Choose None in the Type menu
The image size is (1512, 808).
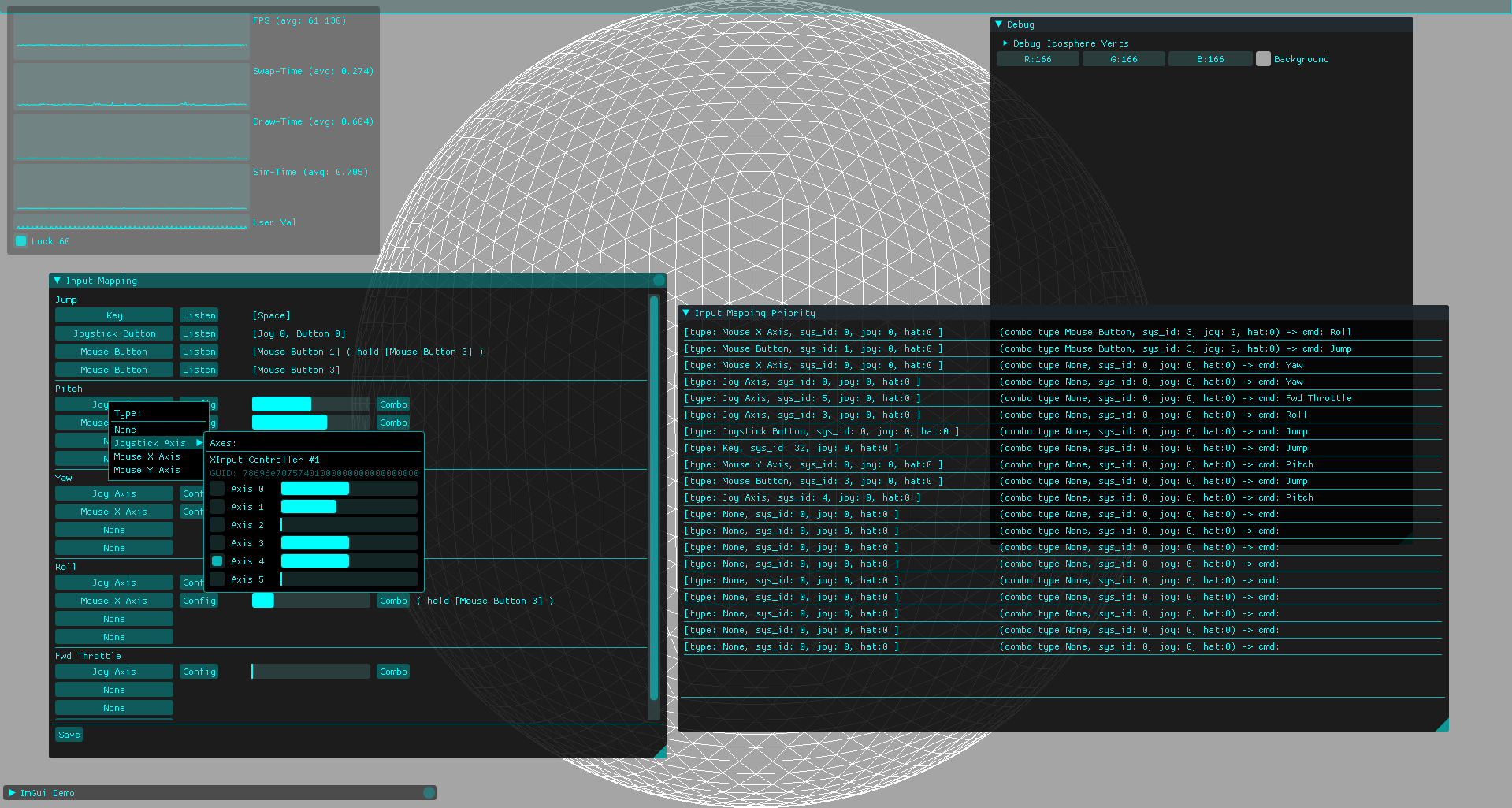pyautogui.click(x=125, y=430)
